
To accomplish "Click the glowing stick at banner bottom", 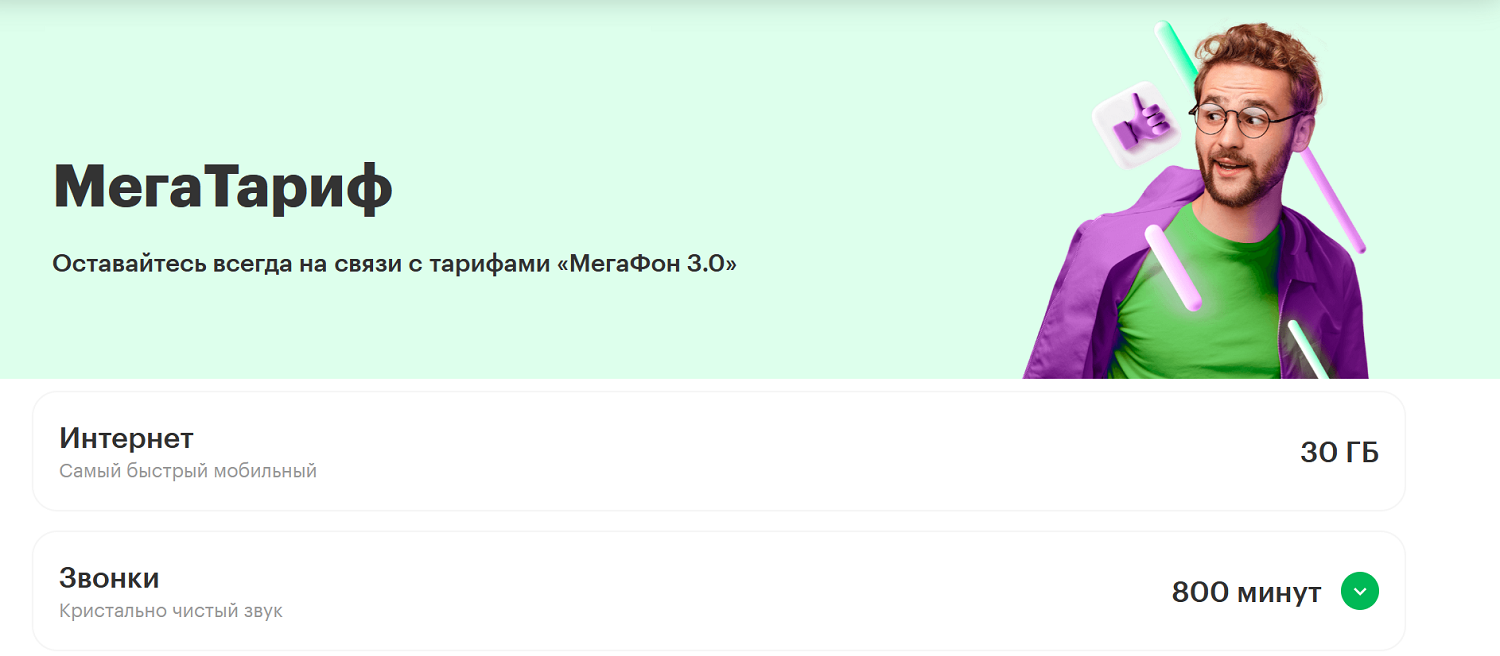I will (x=1309, y=349).
